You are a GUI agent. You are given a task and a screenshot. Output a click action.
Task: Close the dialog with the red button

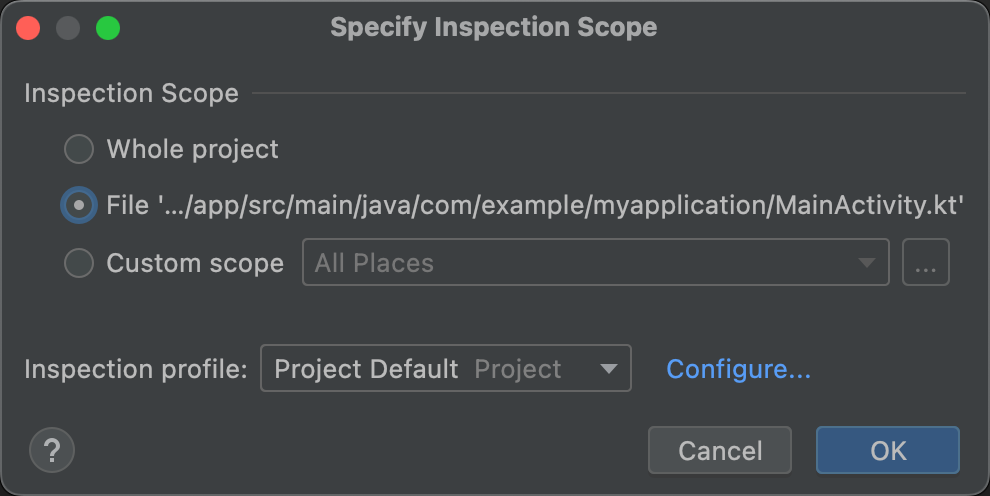pyautogui.click(x=28, y=28)
